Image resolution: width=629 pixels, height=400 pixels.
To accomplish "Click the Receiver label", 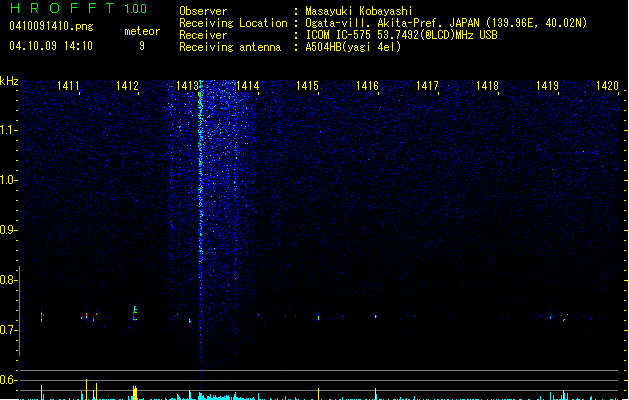I will [x=203, y=35].
